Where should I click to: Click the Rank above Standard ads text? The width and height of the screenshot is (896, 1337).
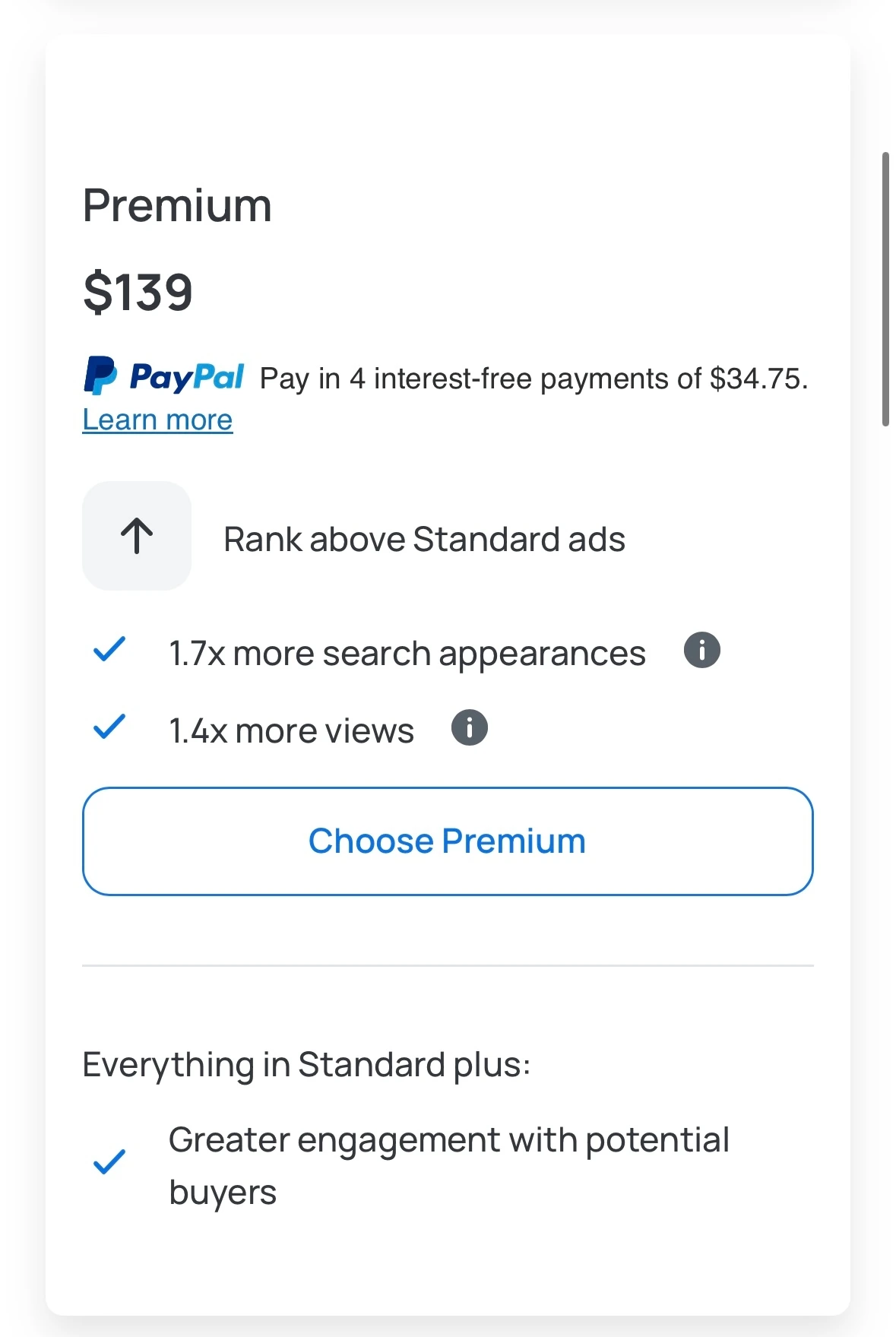click(x=424, y=540)
